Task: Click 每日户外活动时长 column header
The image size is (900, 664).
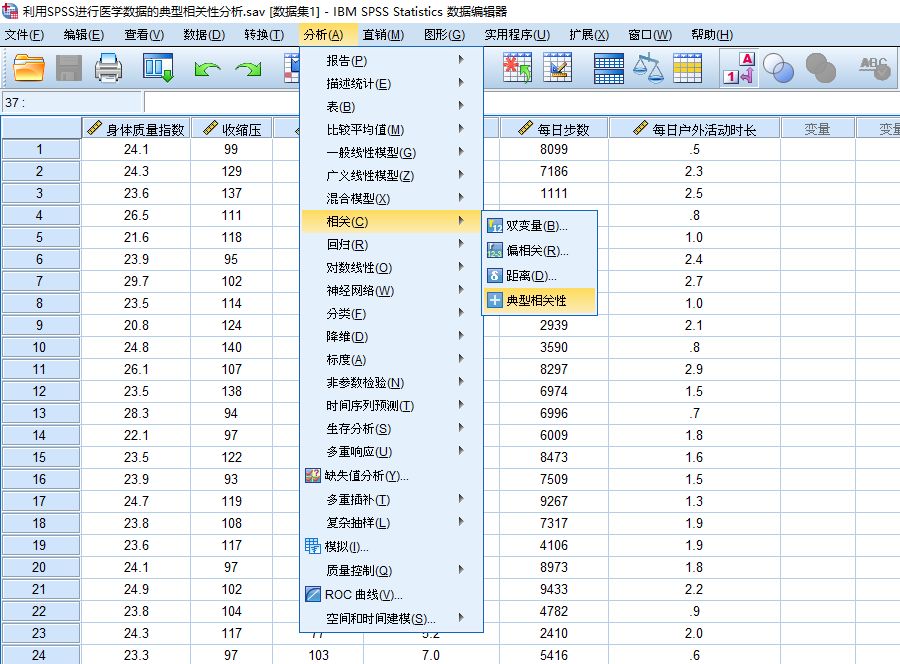Action: pyautogui.click(x=695, y=129)
